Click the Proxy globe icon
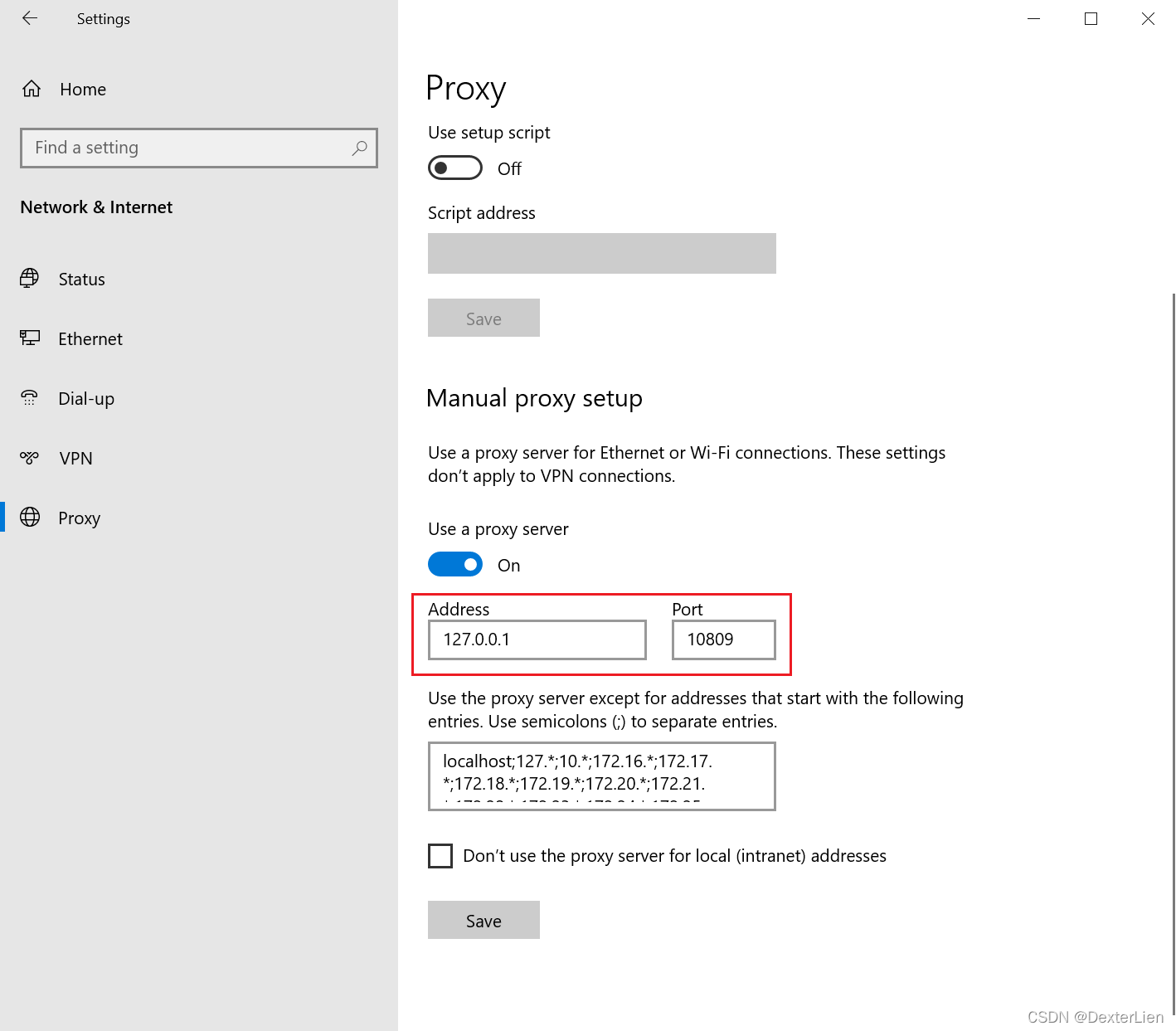 point(30,517)
